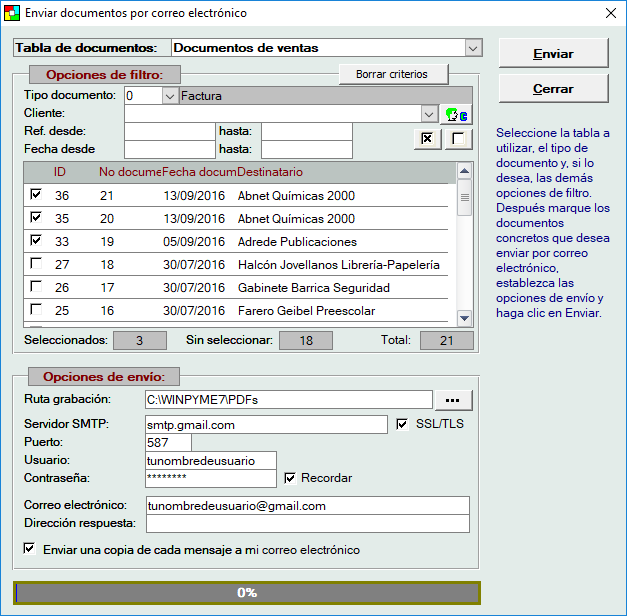Uncheck the document row with ID 36
The image size is (627, 616).
[x=37, y=195]
